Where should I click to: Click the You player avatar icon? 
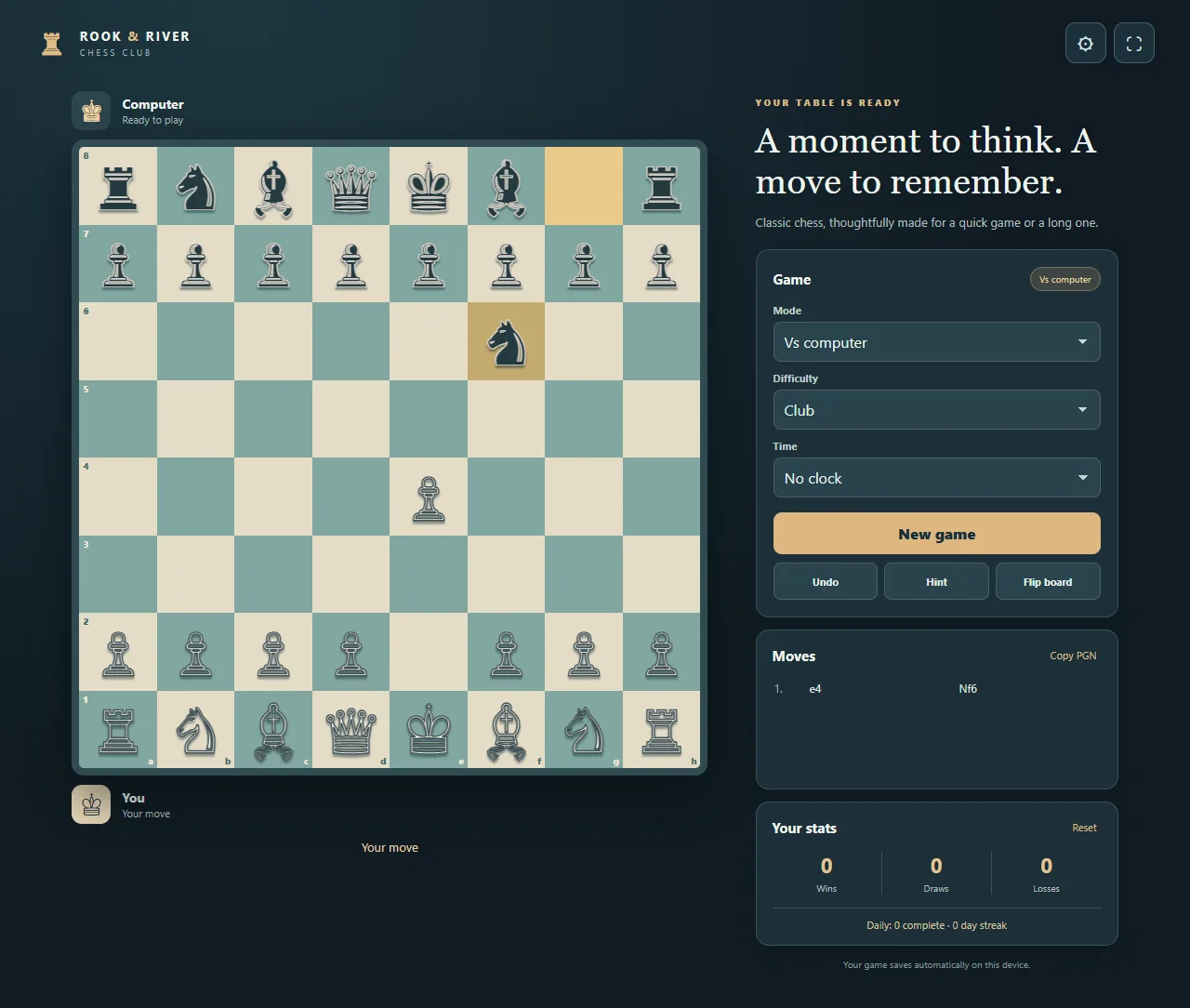pos(91,804)
